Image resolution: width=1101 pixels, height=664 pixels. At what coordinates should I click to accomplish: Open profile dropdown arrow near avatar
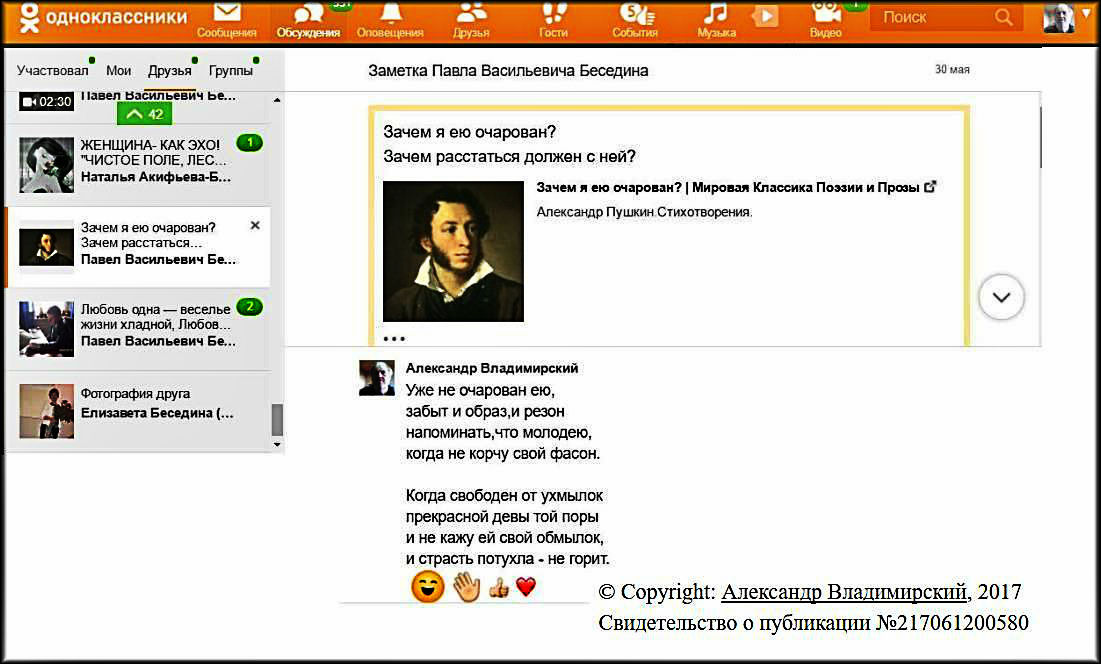click(1086, 13)
